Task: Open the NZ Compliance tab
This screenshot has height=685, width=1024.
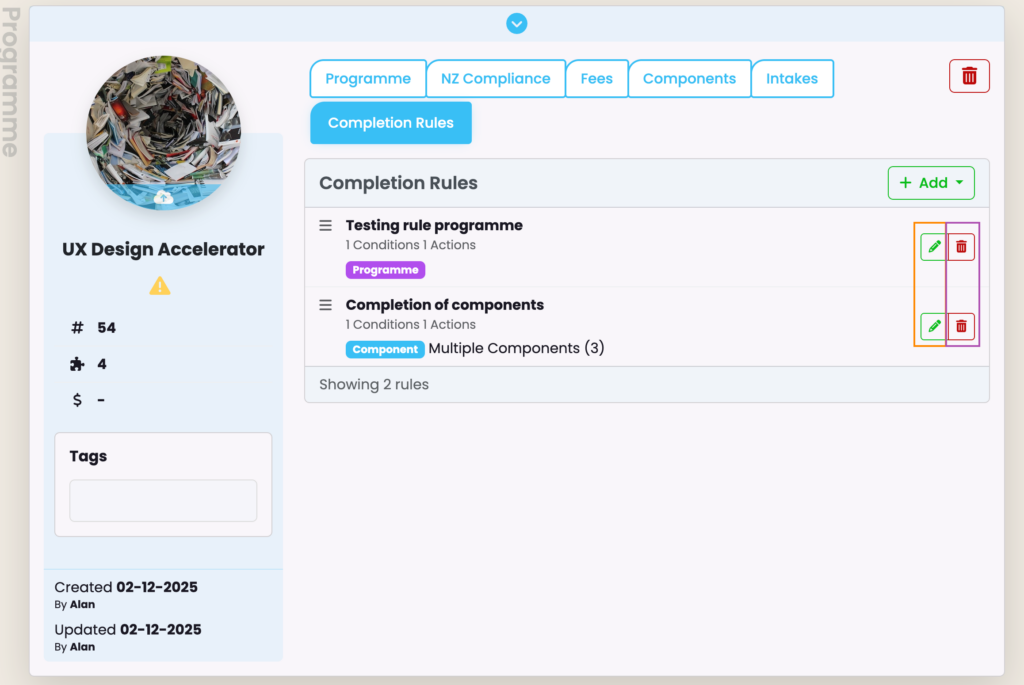Action: tap(496, 79)
